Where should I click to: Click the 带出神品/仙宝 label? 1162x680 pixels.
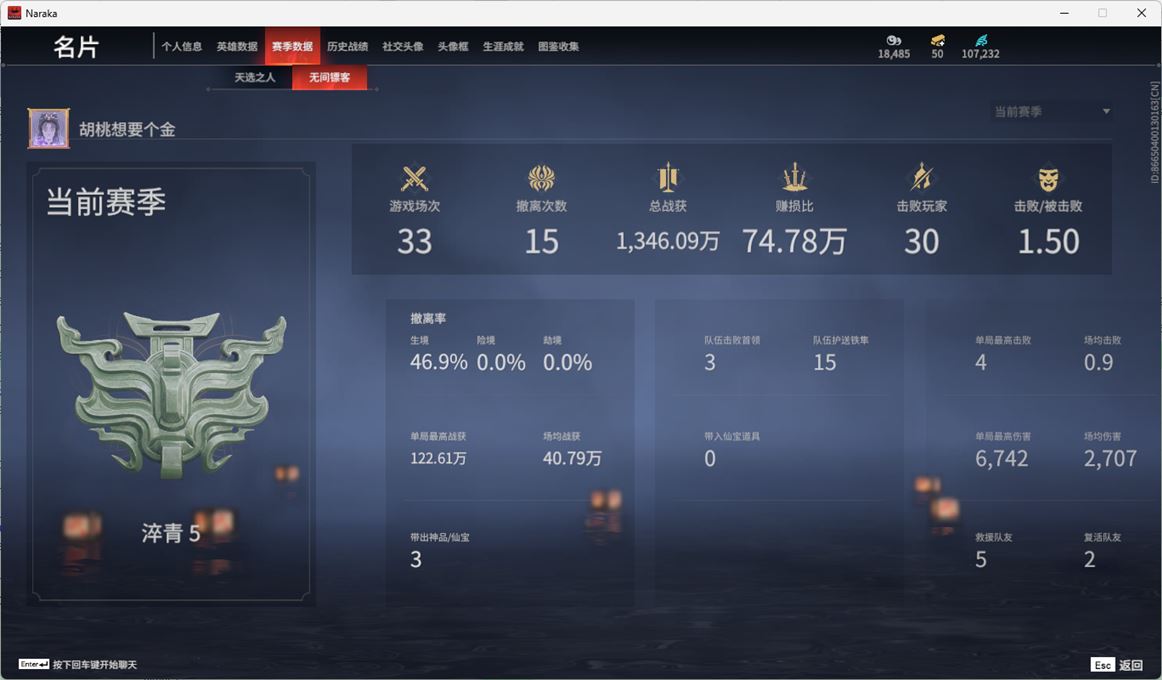click(439, 537)
